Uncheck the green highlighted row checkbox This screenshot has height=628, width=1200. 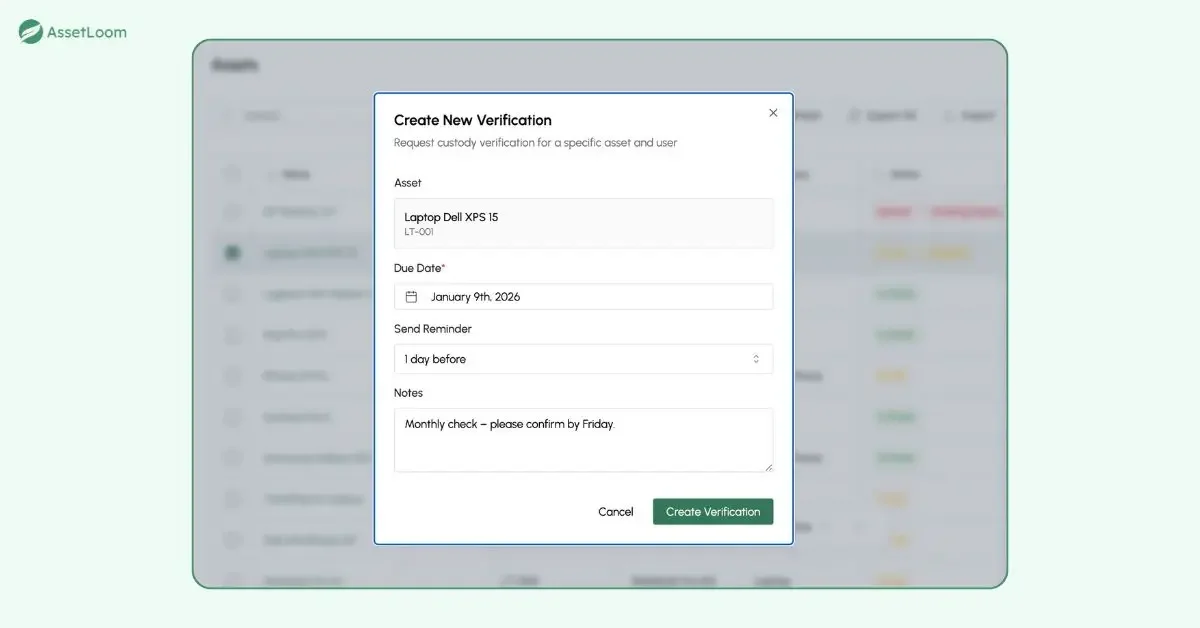232,253
